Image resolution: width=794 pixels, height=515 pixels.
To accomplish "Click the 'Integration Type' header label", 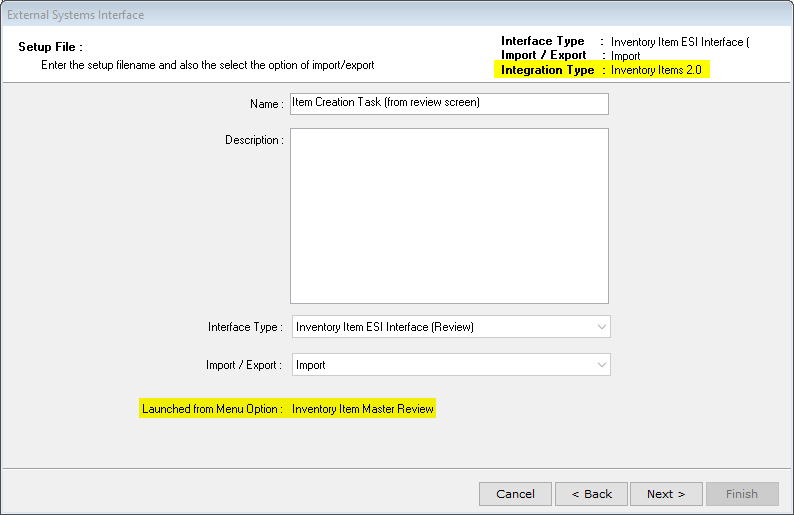I will [547, 70].
